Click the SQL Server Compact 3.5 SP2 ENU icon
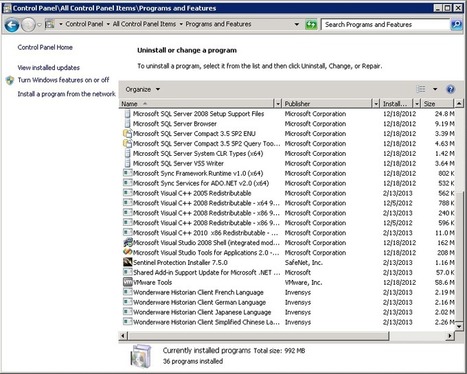 click(128, 134)
